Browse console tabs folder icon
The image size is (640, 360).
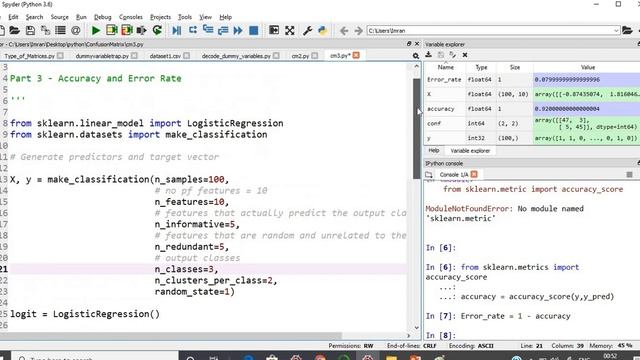(x=429, y=175)
